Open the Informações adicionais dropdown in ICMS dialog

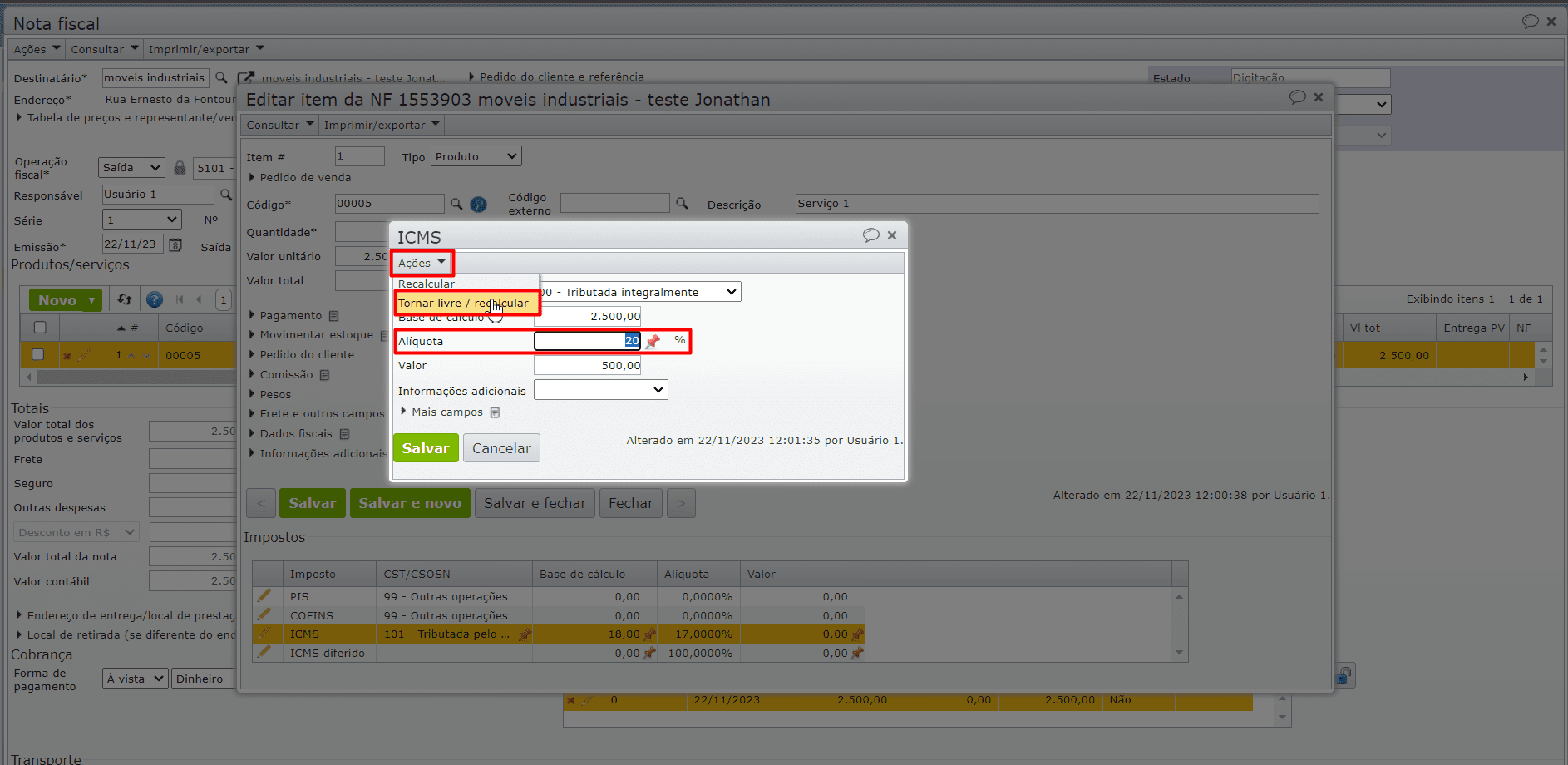click(x=601, y=390)
